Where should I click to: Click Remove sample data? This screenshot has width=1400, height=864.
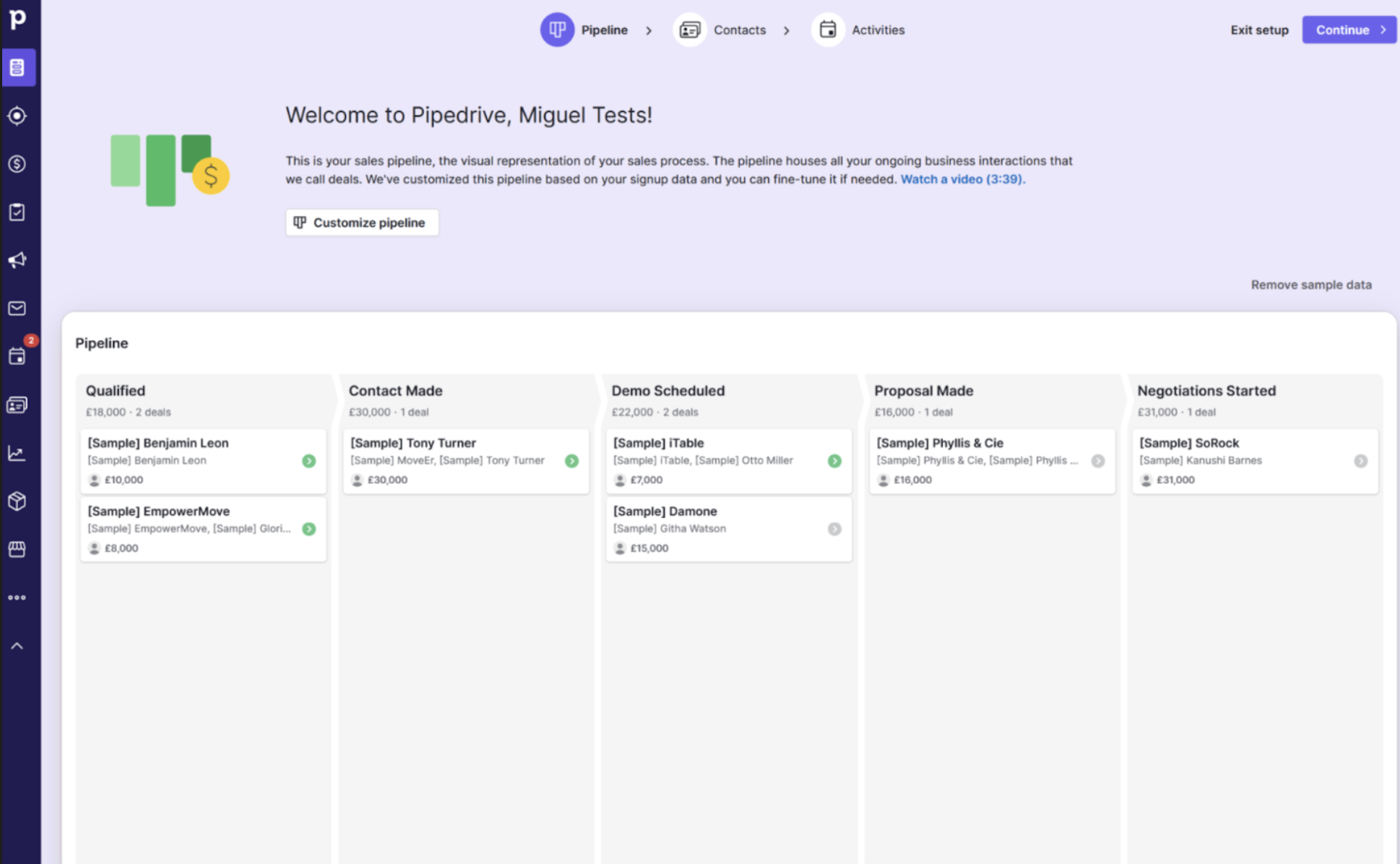coord(1310,285)
